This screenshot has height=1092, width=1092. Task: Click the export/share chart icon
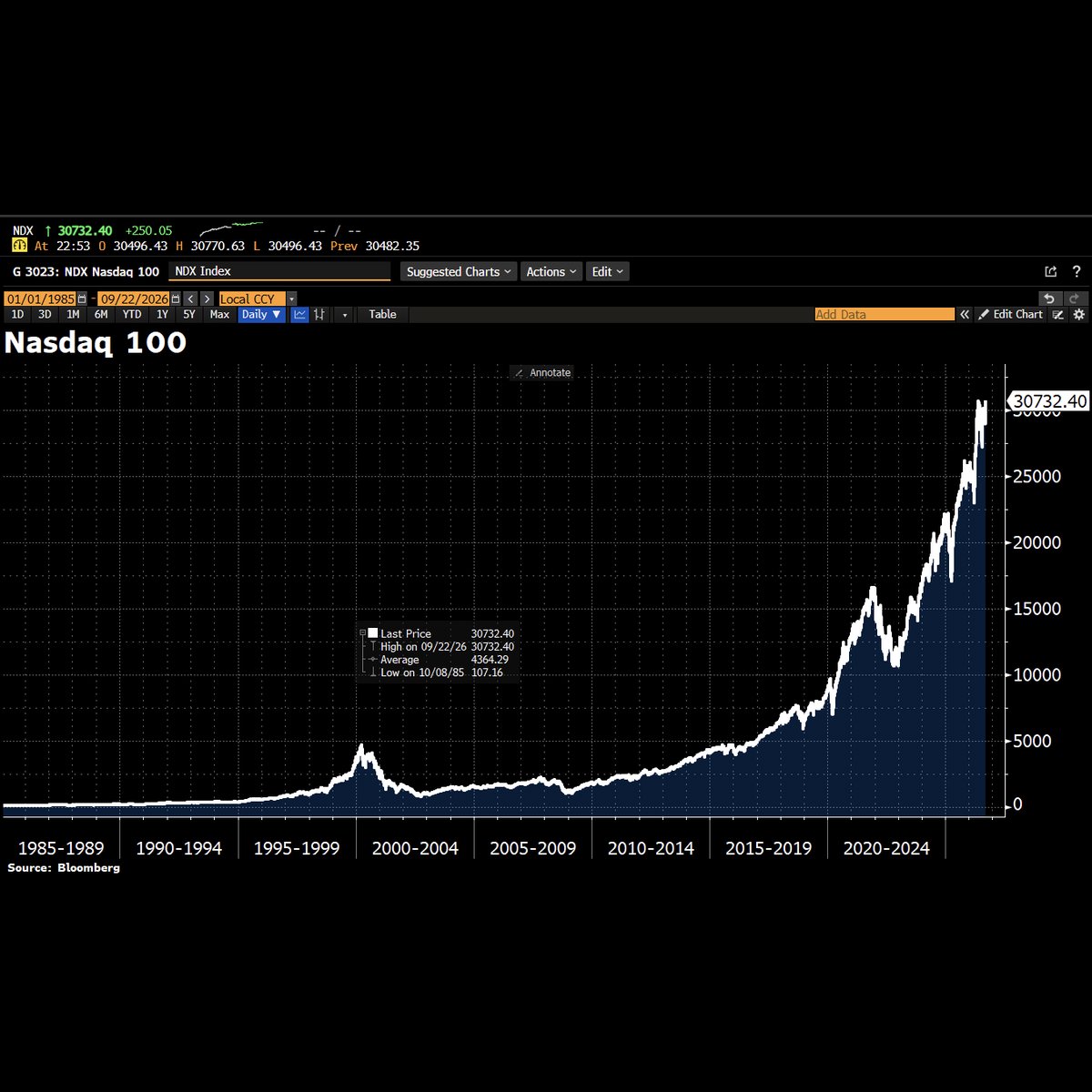pos(1051,271)
